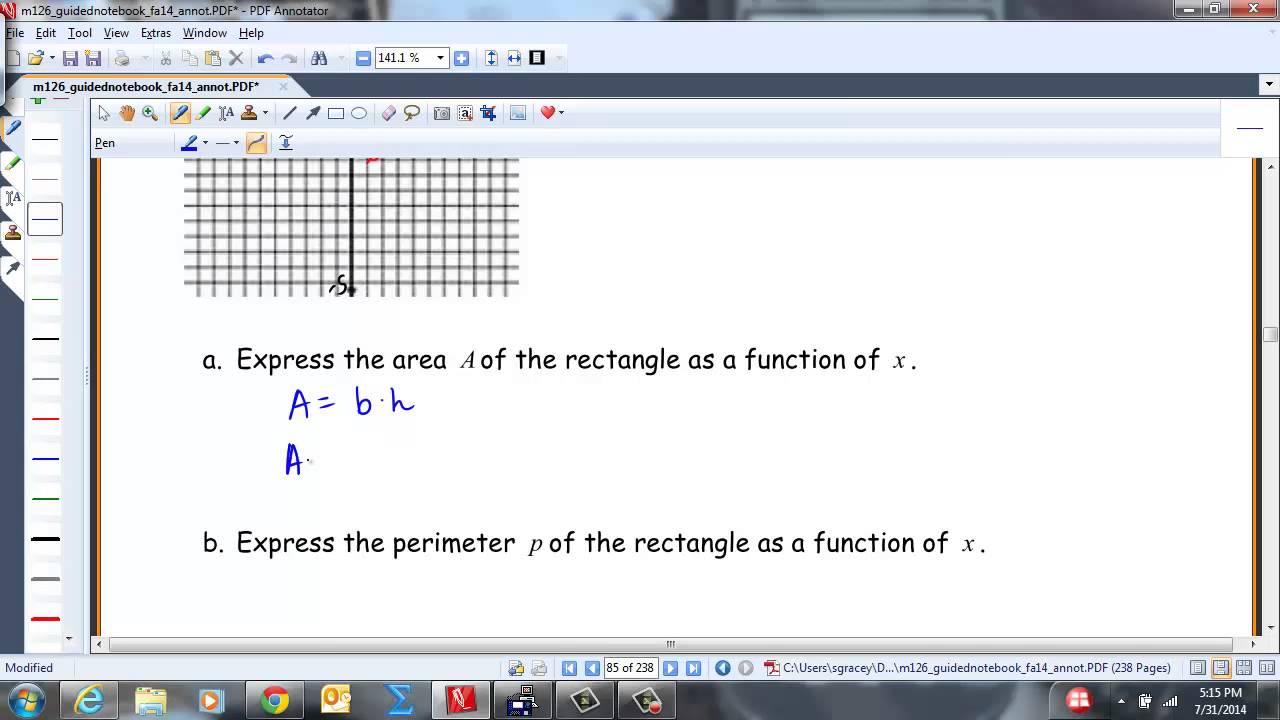Click the zoom in plus button
This screenshot has width=1280, height=720.
[461, 58]
